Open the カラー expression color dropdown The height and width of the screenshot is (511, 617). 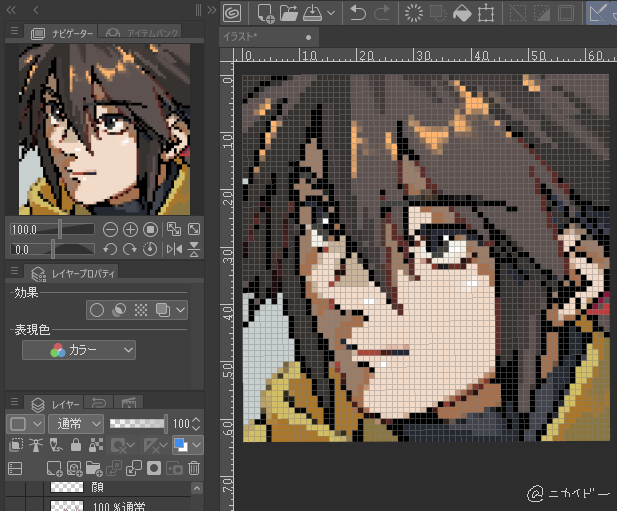(x=79, y=350)
